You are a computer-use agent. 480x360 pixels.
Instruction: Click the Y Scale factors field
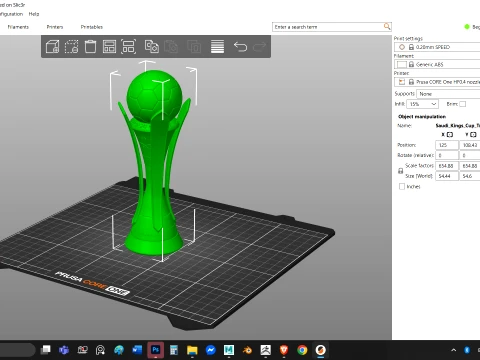[470, 166]
